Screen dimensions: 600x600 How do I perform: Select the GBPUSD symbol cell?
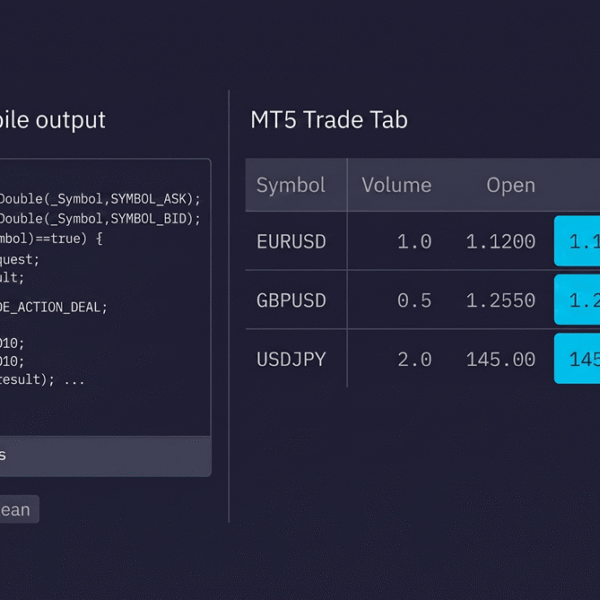click(x=291, y=300)
